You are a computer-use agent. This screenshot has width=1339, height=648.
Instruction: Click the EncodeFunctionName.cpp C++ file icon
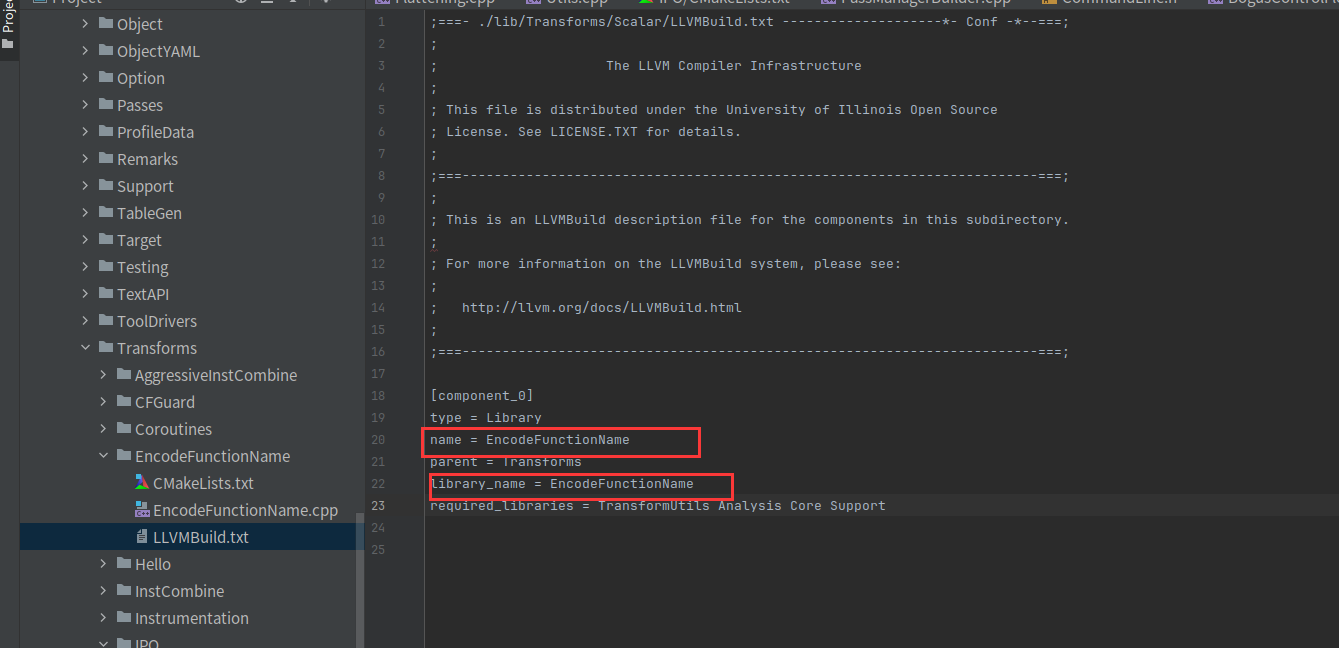tap(142, 510)
